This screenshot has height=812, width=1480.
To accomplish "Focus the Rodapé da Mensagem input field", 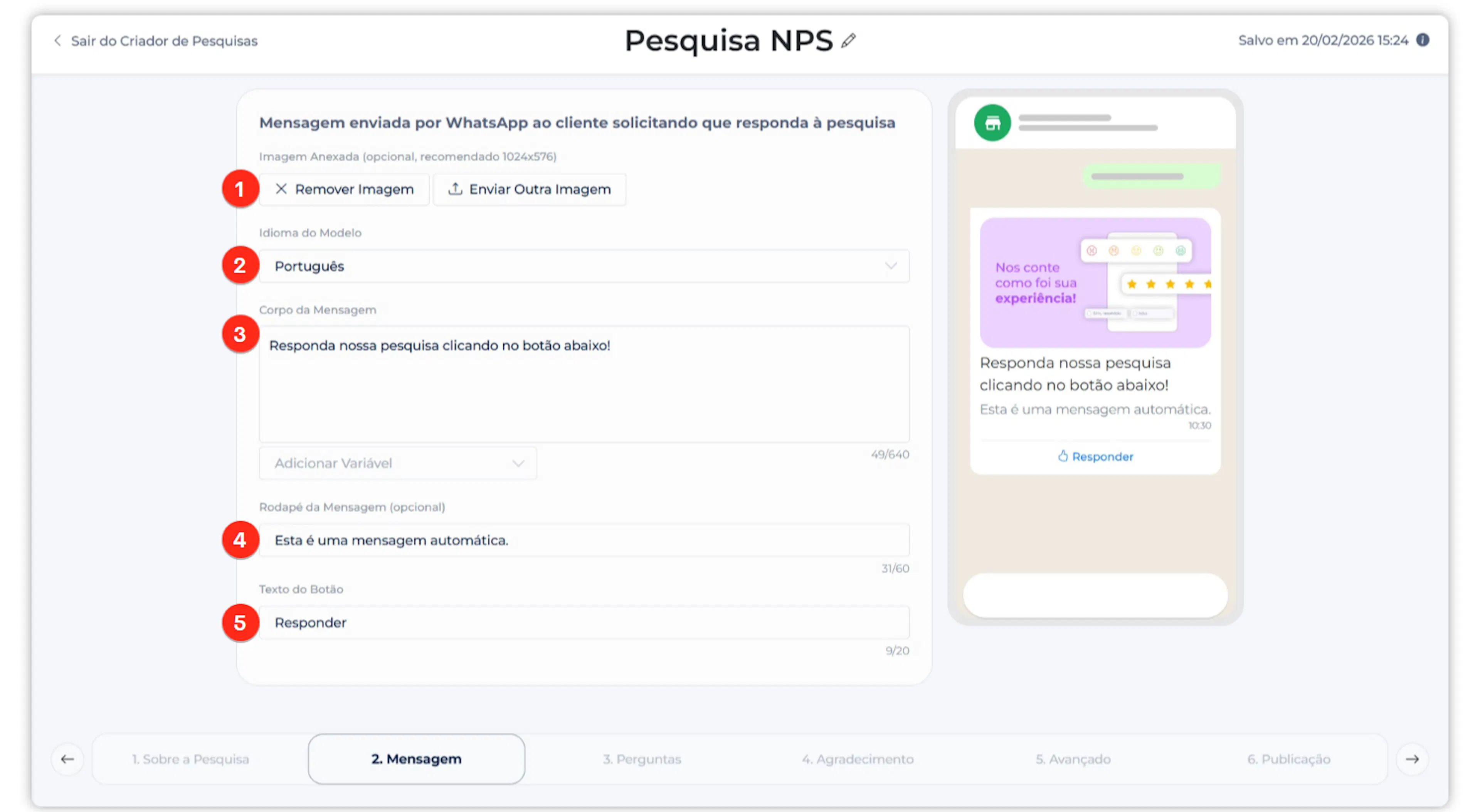I will click(583, 540).
